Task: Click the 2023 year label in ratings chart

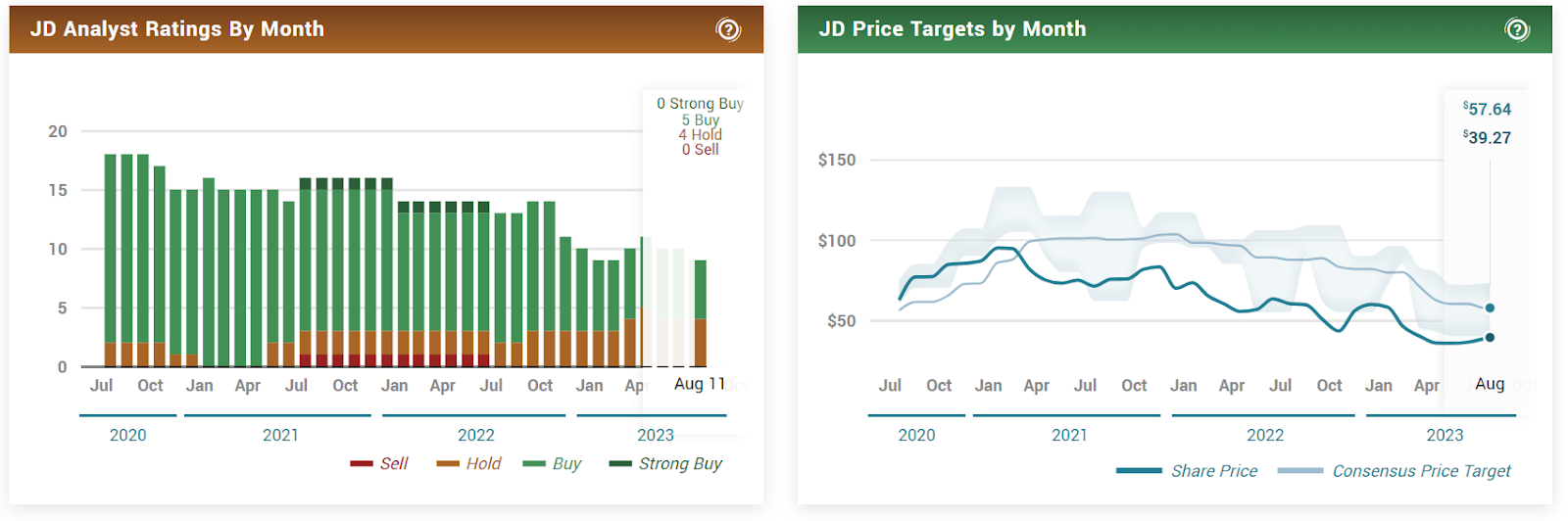Action: click(x=656, y=435)
